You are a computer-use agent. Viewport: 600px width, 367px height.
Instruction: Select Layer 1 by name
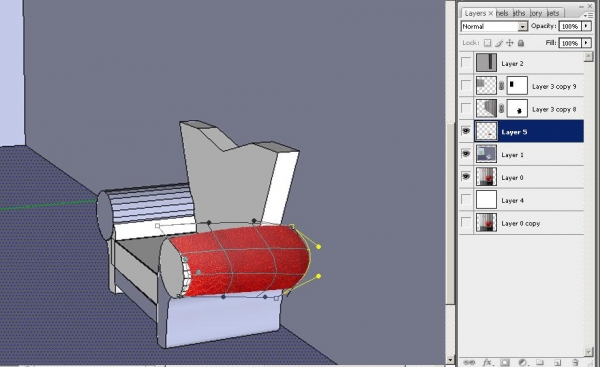click(512, 155)
